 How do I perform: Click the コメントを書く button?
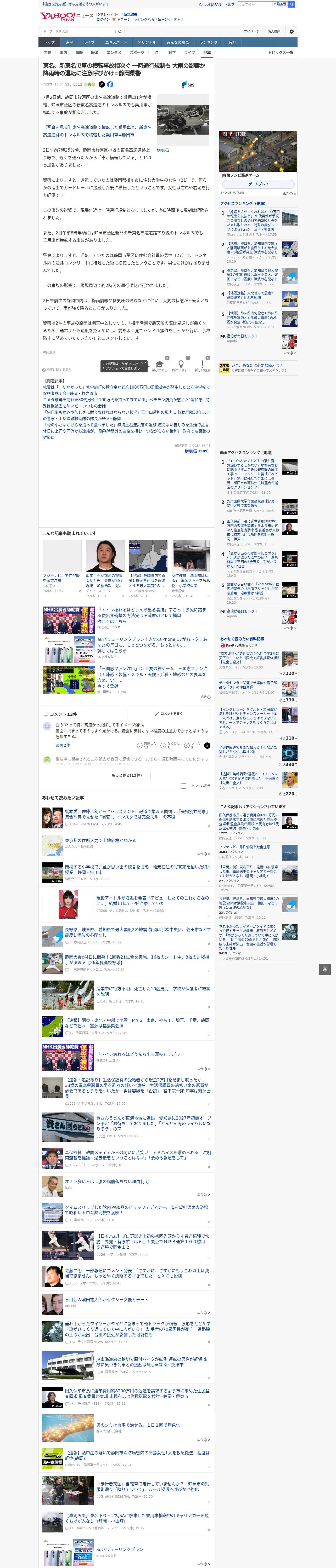pyautogui.click(x=169, y=713)
